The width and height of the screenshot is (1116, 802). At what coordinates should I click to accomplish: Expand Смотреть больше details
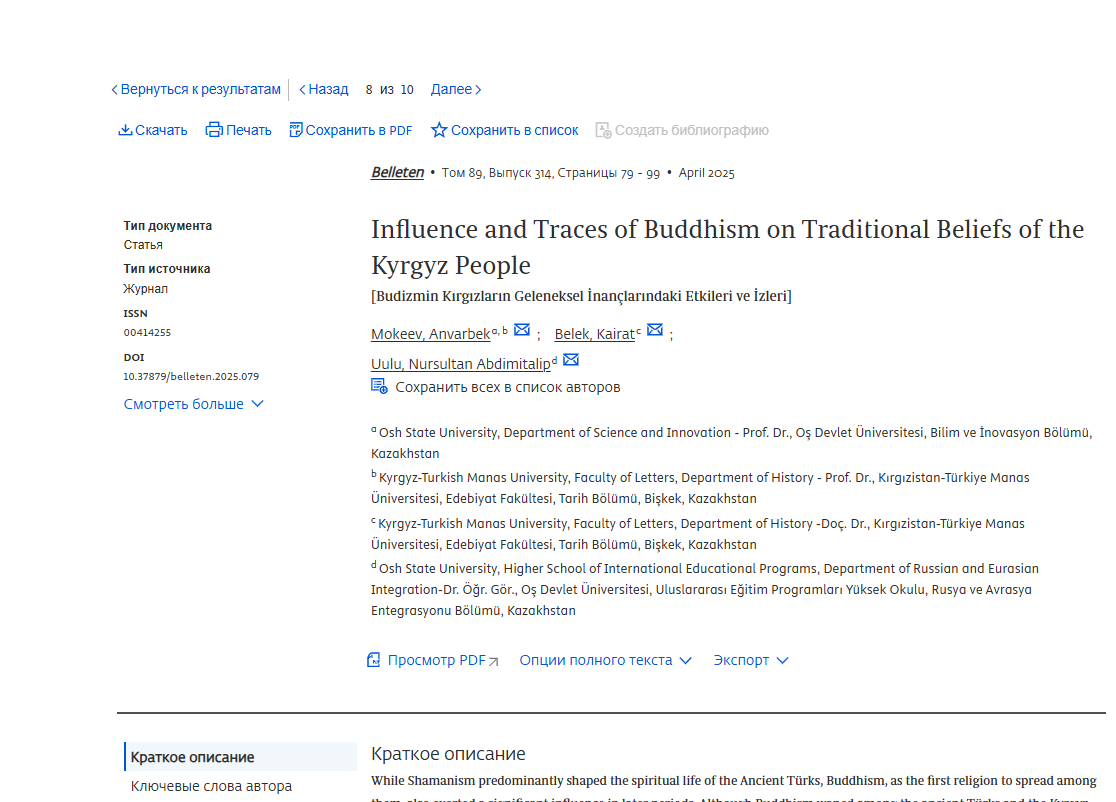click(x=193, y=404)
